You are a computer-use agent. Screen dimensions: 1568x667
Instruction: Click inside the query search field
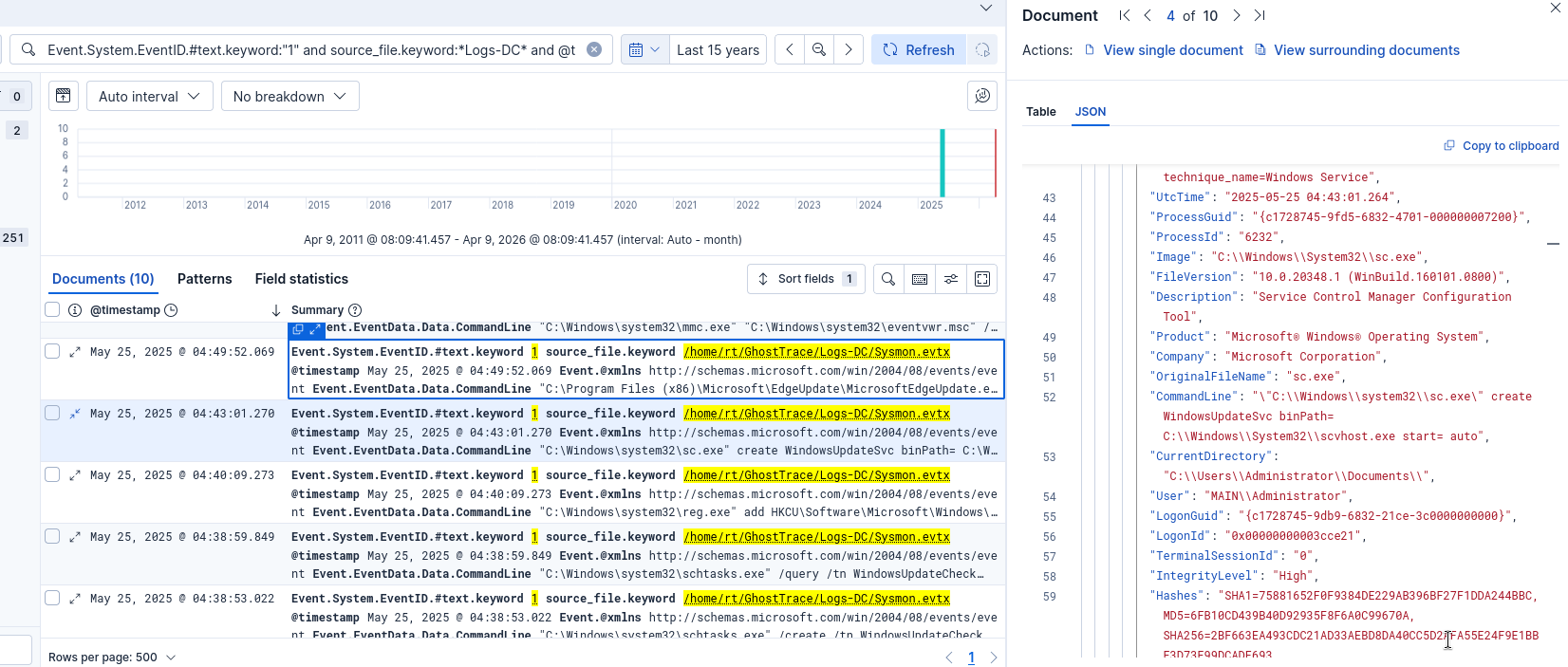[x=311, y=49]
